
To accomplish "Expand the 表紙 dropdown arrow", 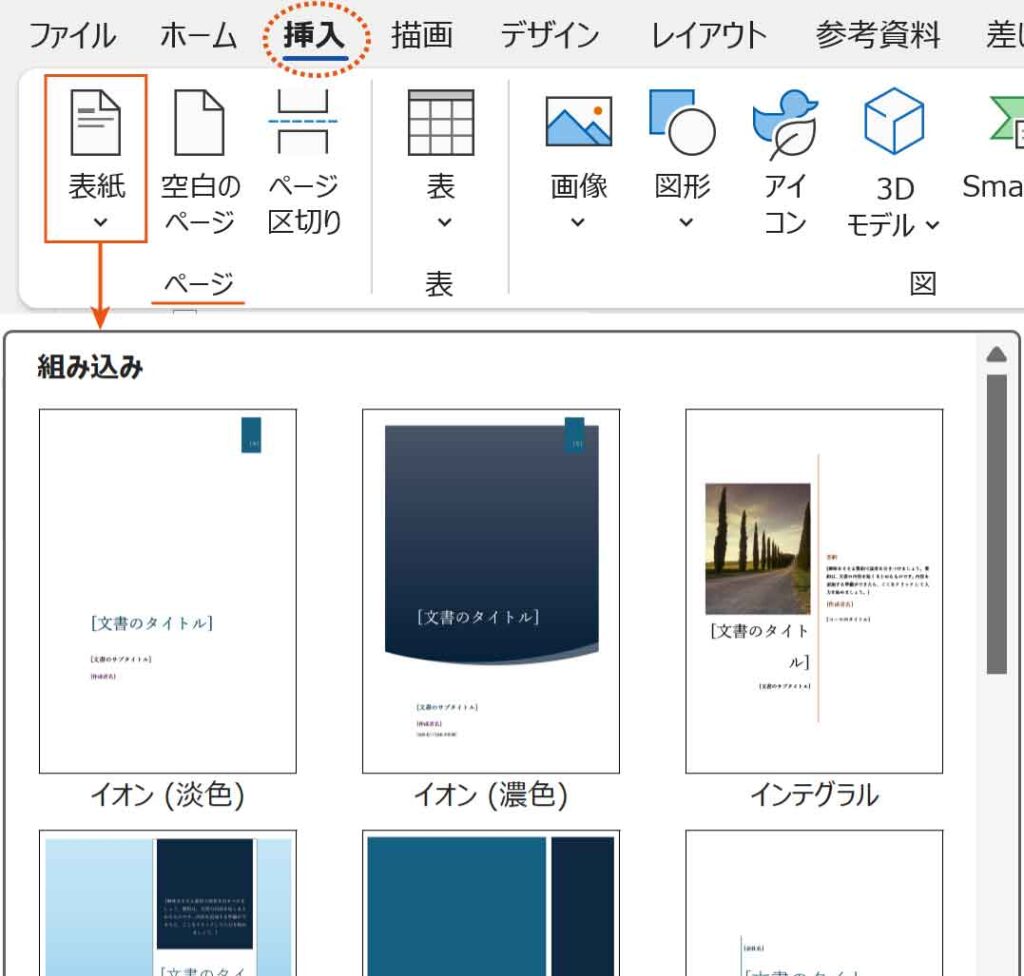I will point(99,222).
